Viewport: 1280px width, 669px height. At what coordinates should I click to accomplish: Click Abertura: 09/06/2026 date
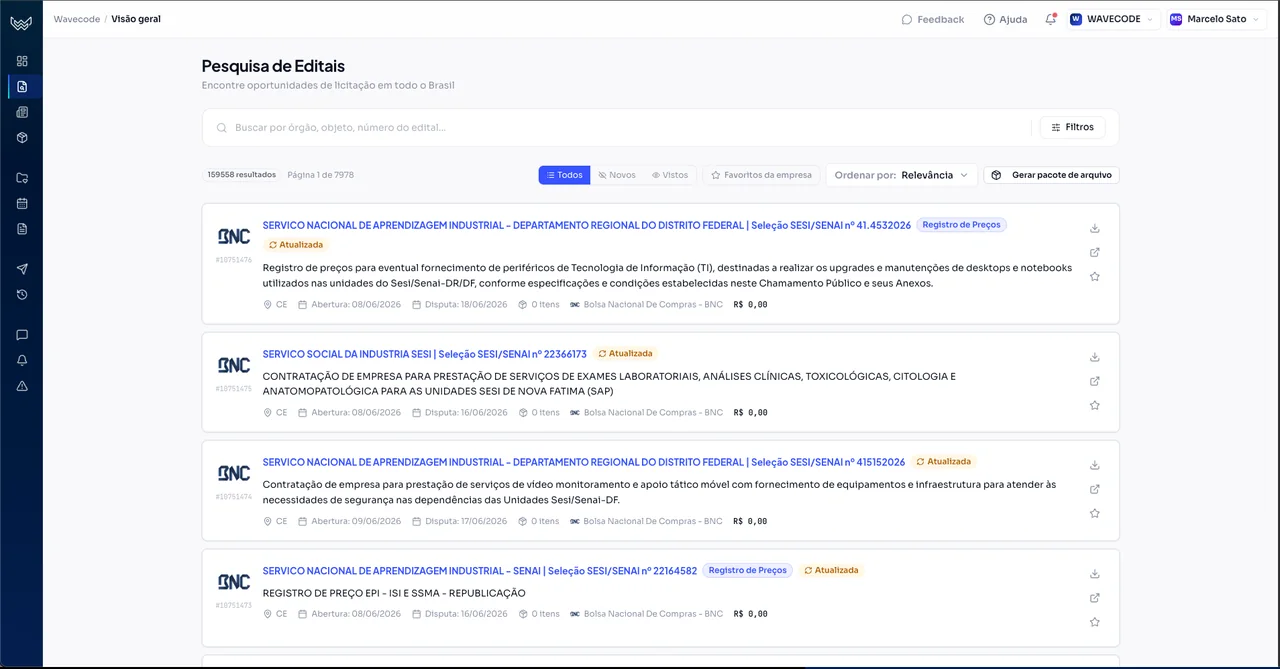(x=349, y=521)
